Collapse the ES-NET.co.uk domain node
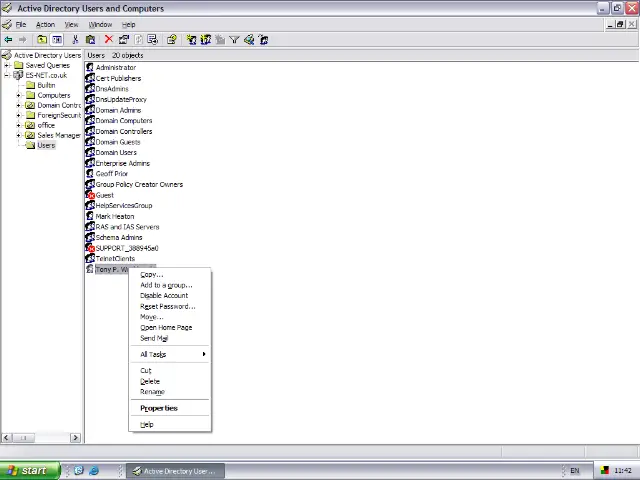The image size is (640, 480). tap(7, 75)
